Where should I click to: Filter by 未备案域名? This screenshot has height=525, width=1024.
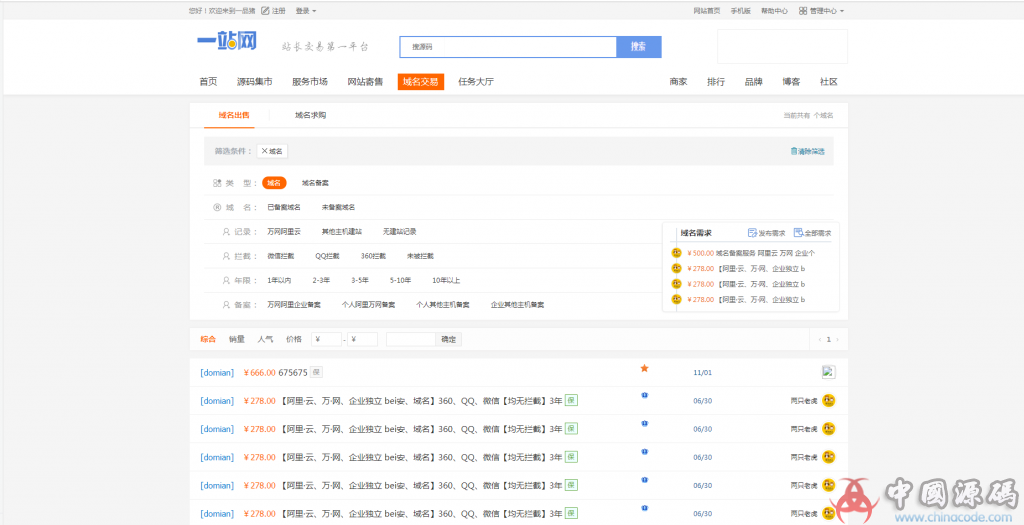(x=338, y=208)
